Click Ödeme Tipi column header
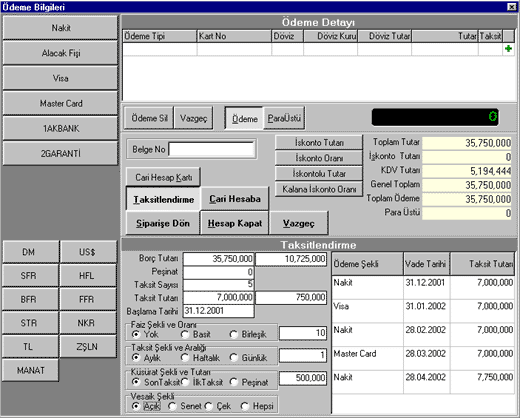 [160, 36]
